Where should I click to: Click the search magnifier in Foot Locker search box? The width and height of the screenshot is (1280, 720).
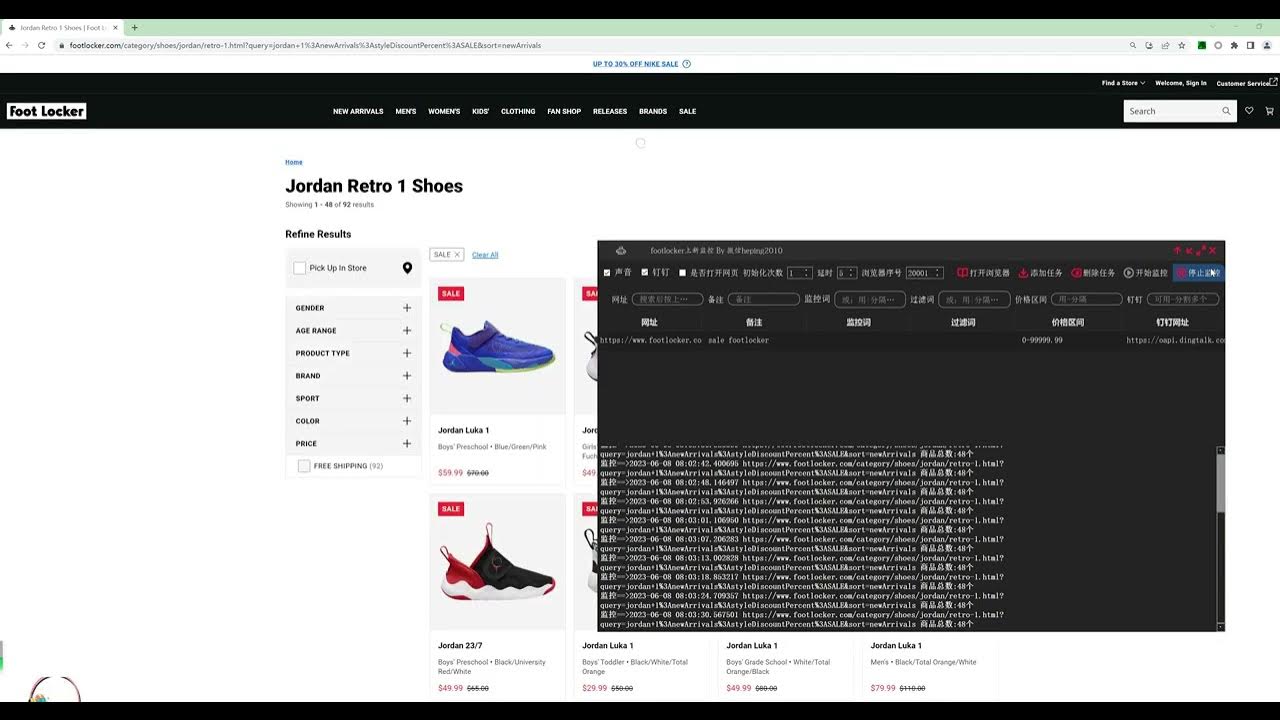pyautogui.click(x=1226, y=111)
